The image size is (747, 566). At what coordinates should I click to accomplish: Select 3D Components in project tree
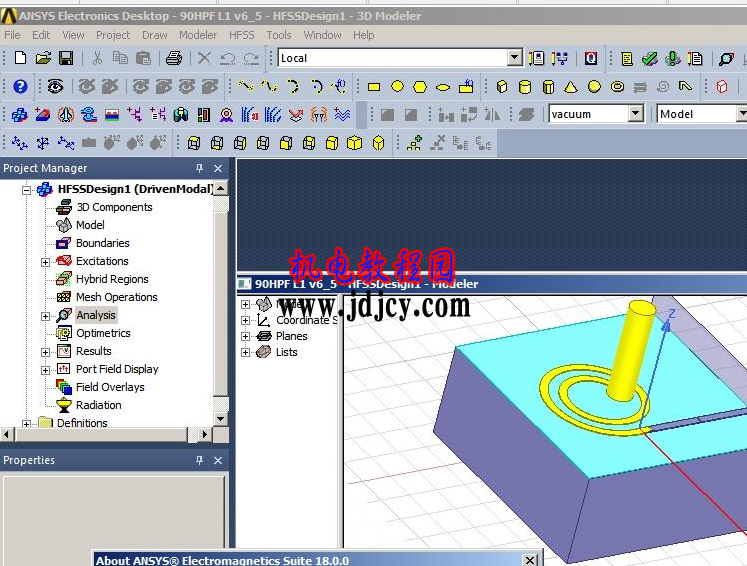tap(114, 207)
